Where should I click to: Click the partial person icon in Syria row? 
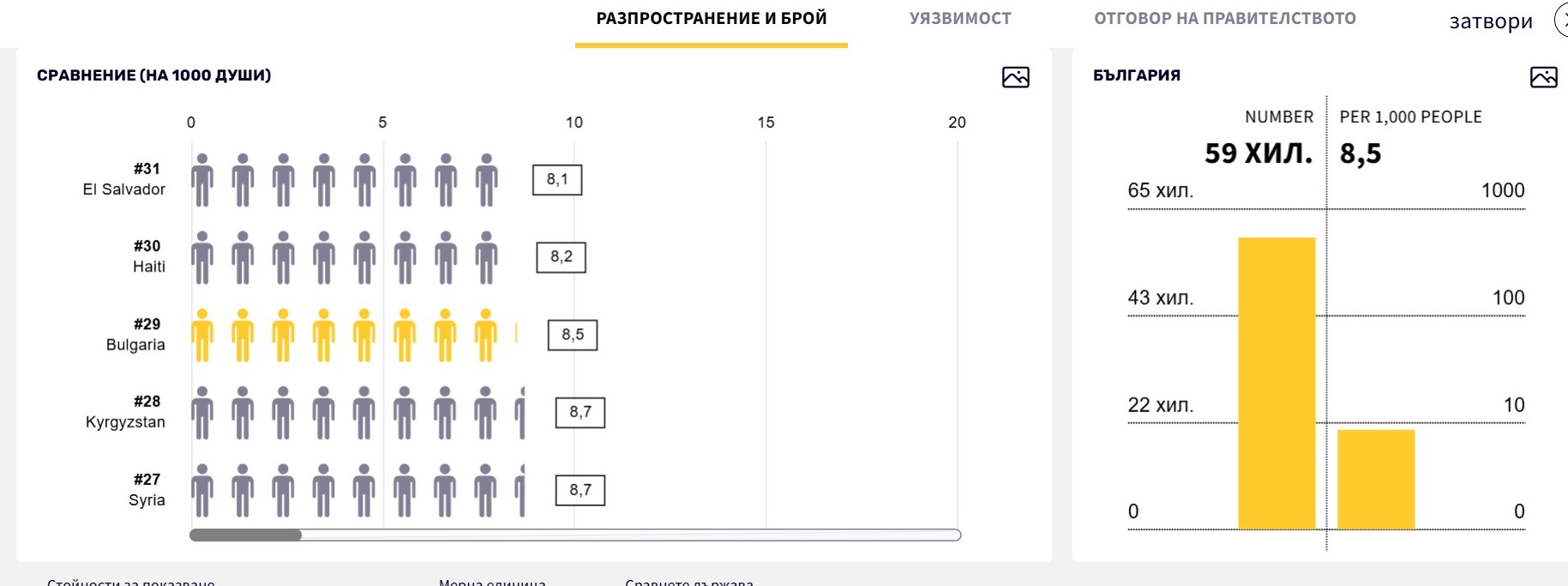coord(520,491)
